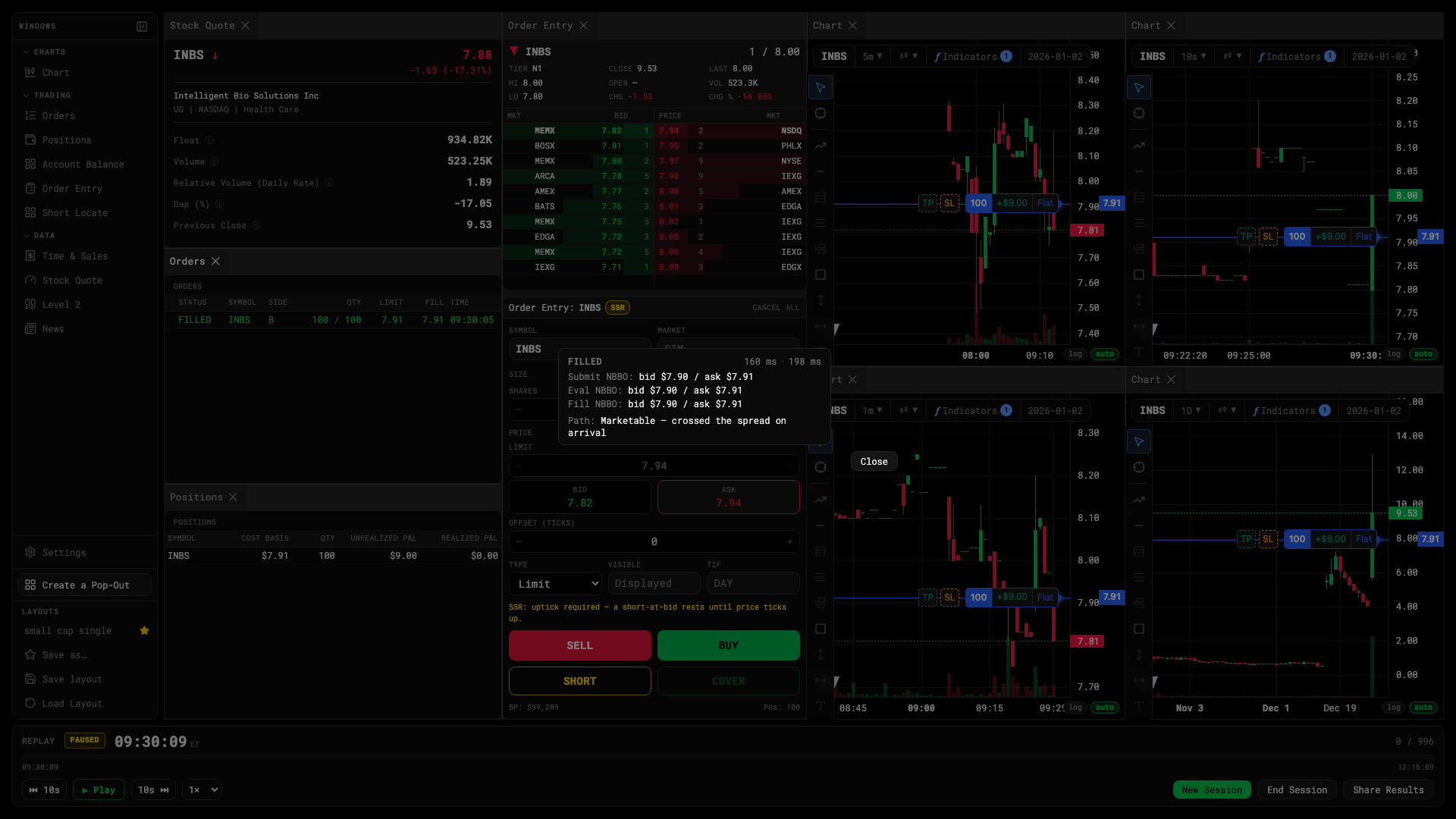Start a New Session
The height and width of the screenshot is (819, 1456).
click(1212, 790)
